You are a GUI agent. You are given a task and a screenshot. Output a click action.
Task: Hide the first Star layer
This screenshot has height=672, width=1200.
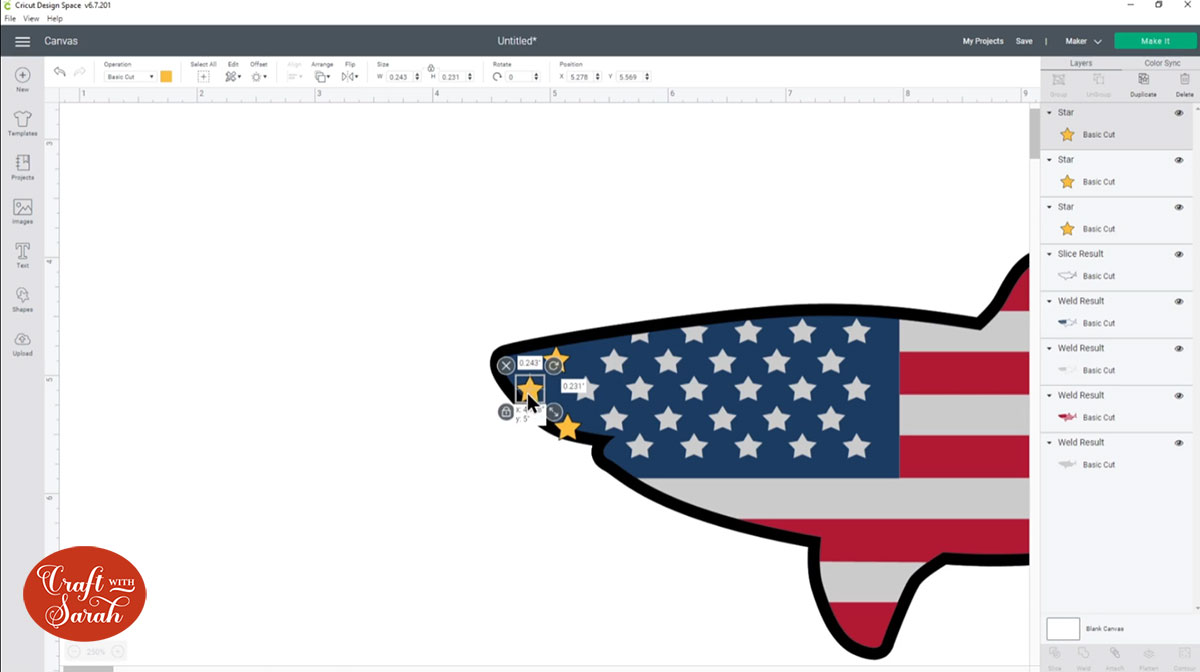tap(1179, 112)
